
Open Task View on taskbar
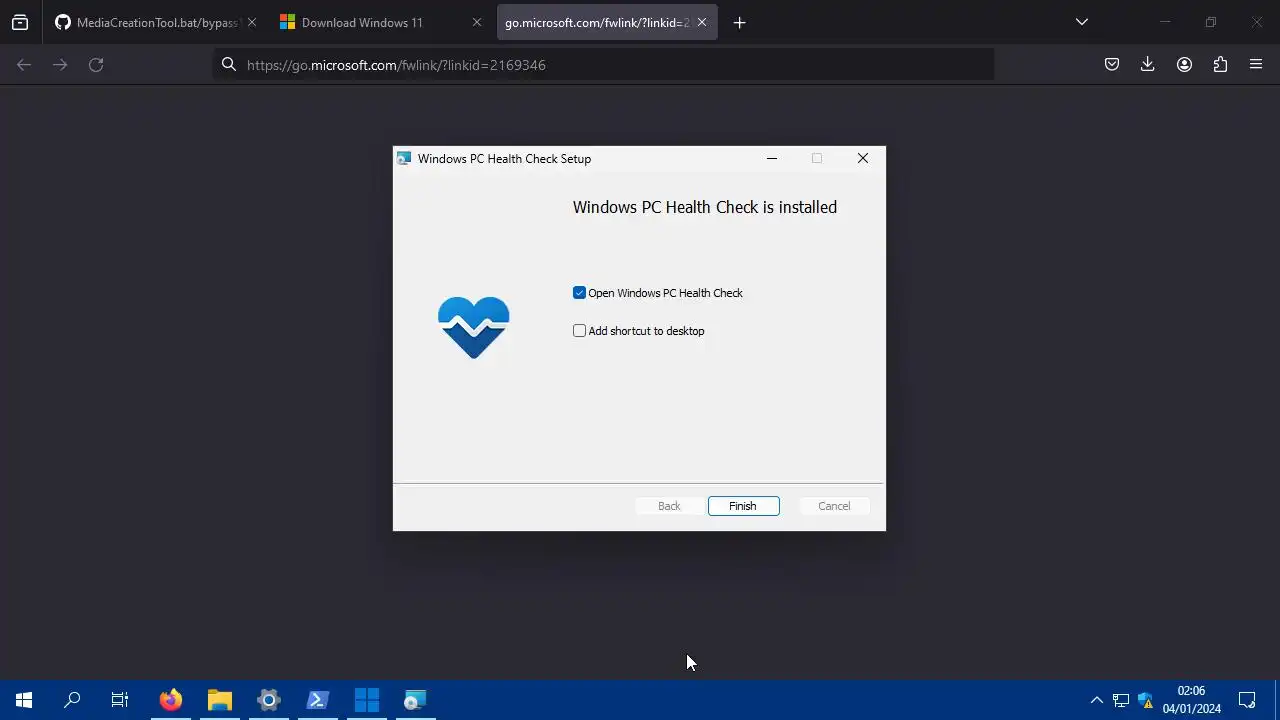tap(120, 700)
